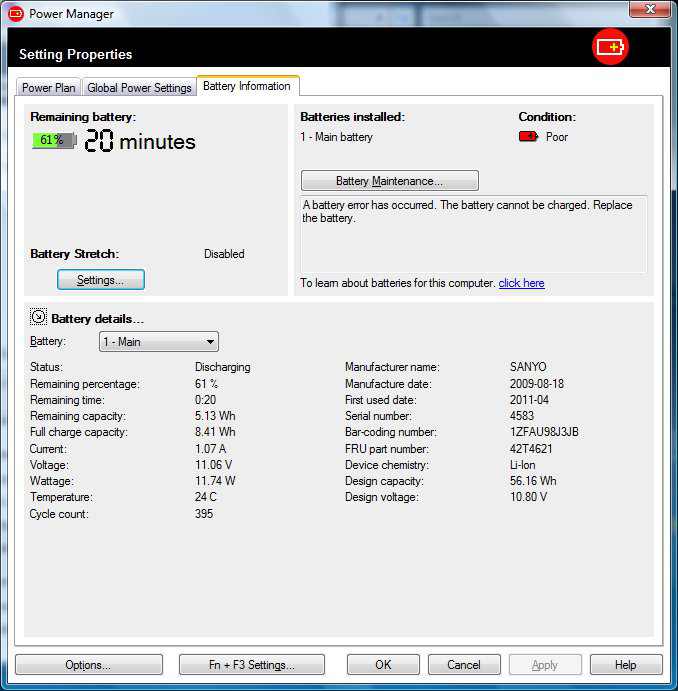Collapse the Battery details section arrow
The height and width of the screenshot is (691, 678).
tap(38, 317)
